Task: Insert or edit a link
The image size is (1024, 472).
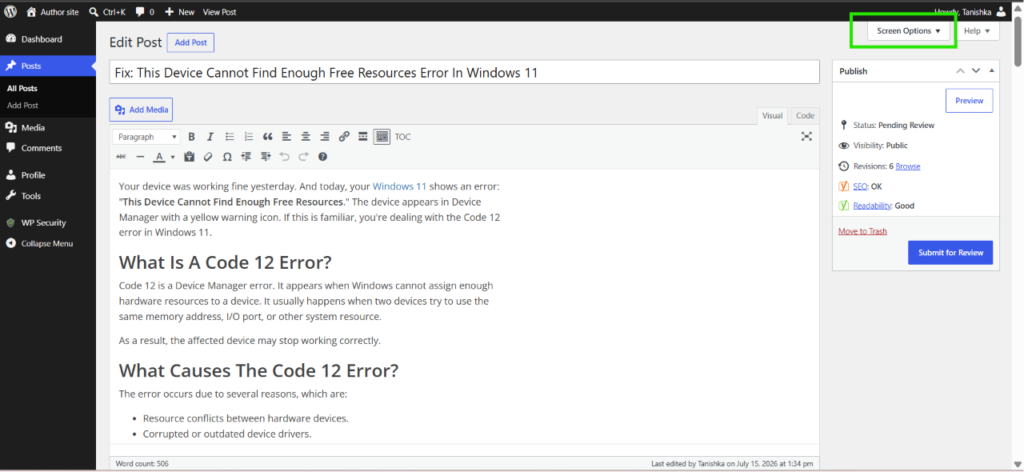Action: click(x=344, y=136)
